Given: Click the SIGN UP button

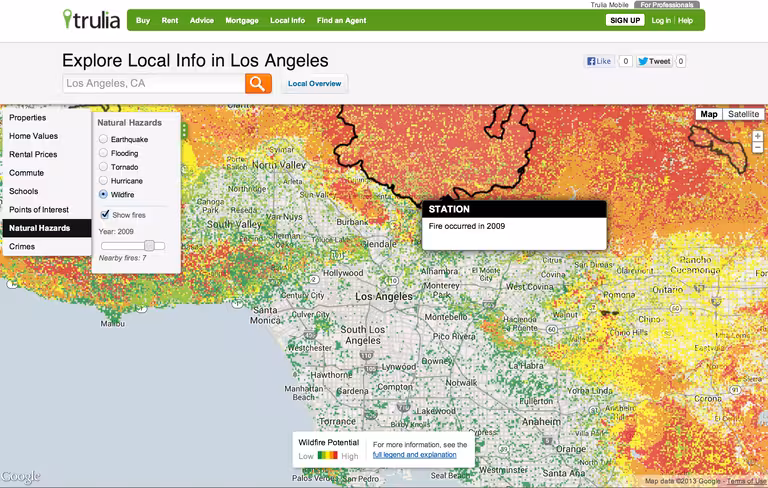Looking at the screenshot, I should 625,20.
